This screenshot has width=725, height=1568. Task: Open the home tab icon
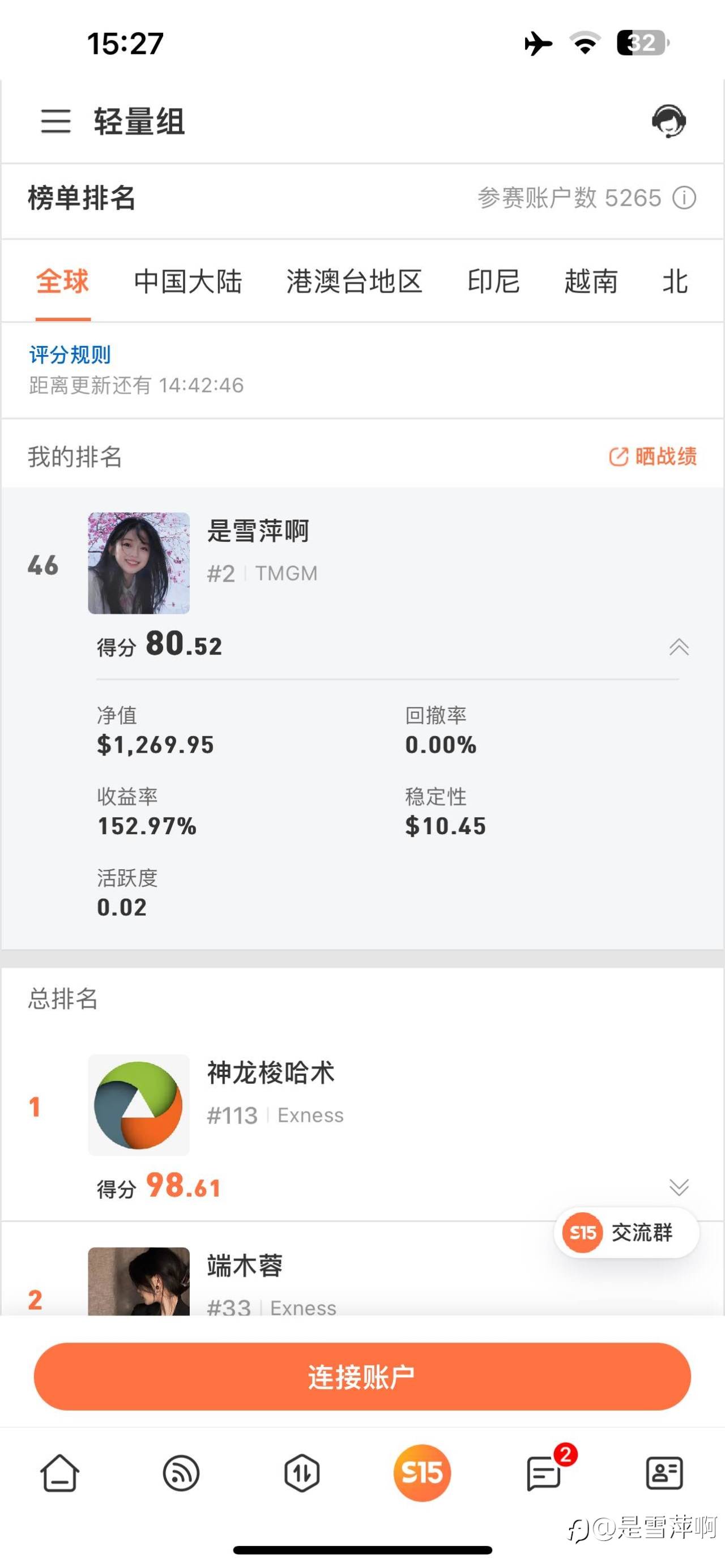click(59, 1473)
